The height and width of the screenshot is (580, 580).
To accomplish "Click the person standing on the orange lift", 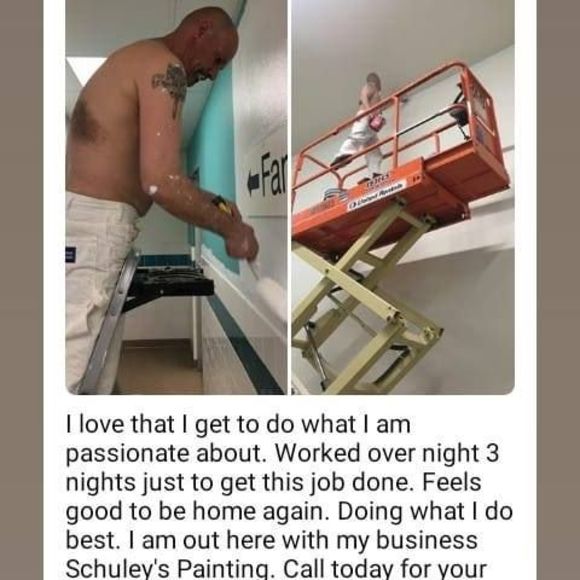I will [x=361, y=124].
